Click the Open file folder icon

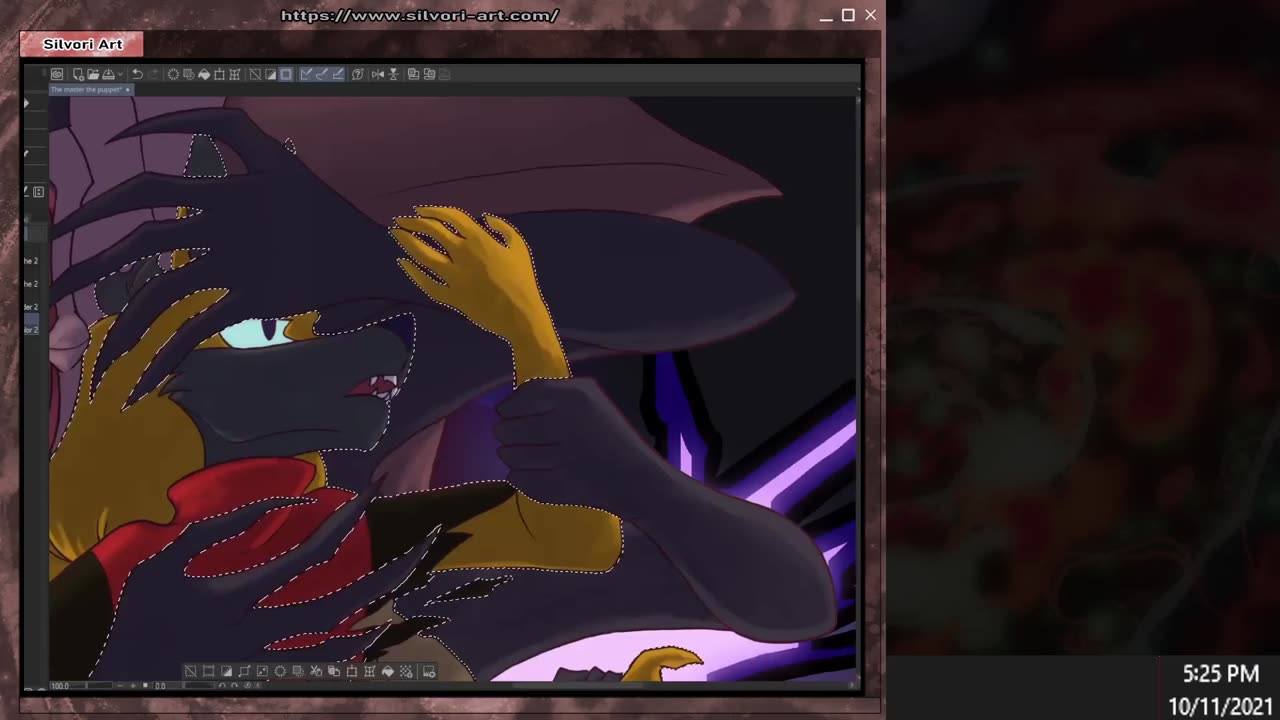pos(93,74)
